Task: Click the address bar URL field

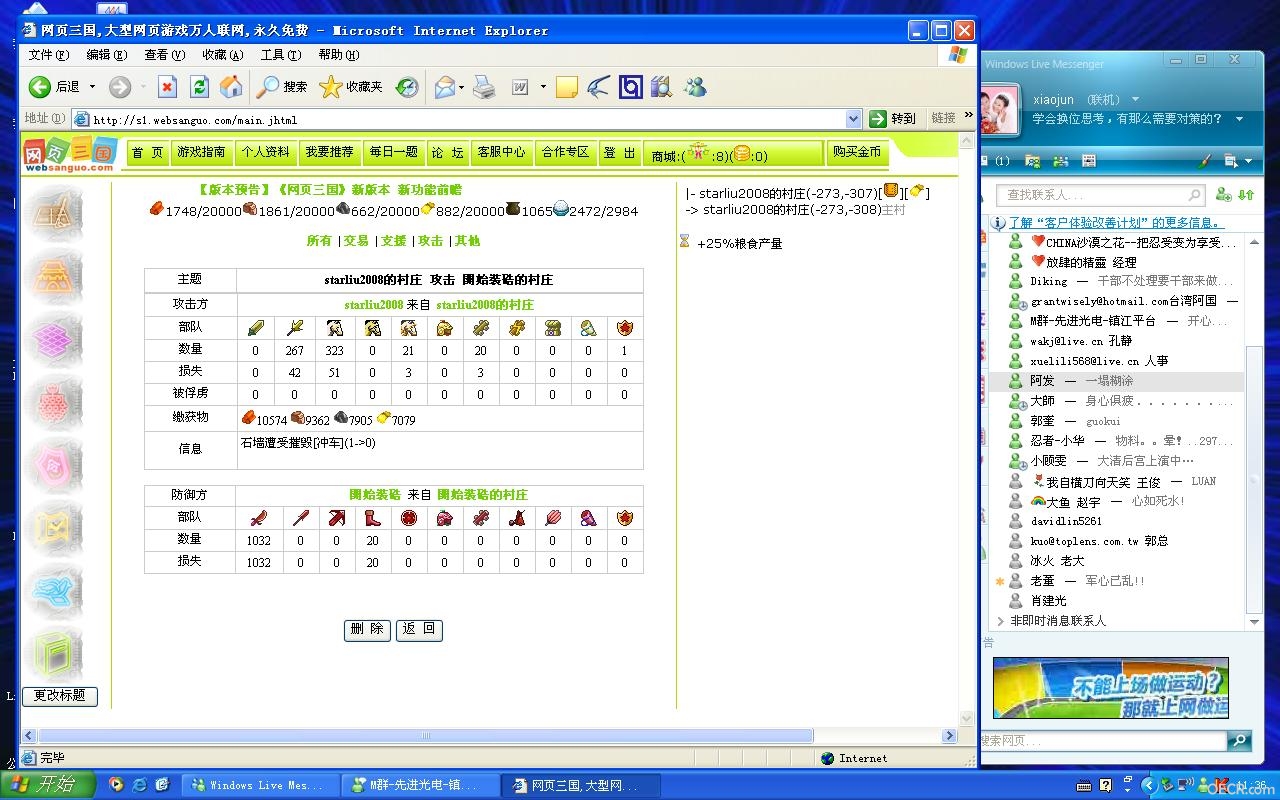Action: click(469, 119)
